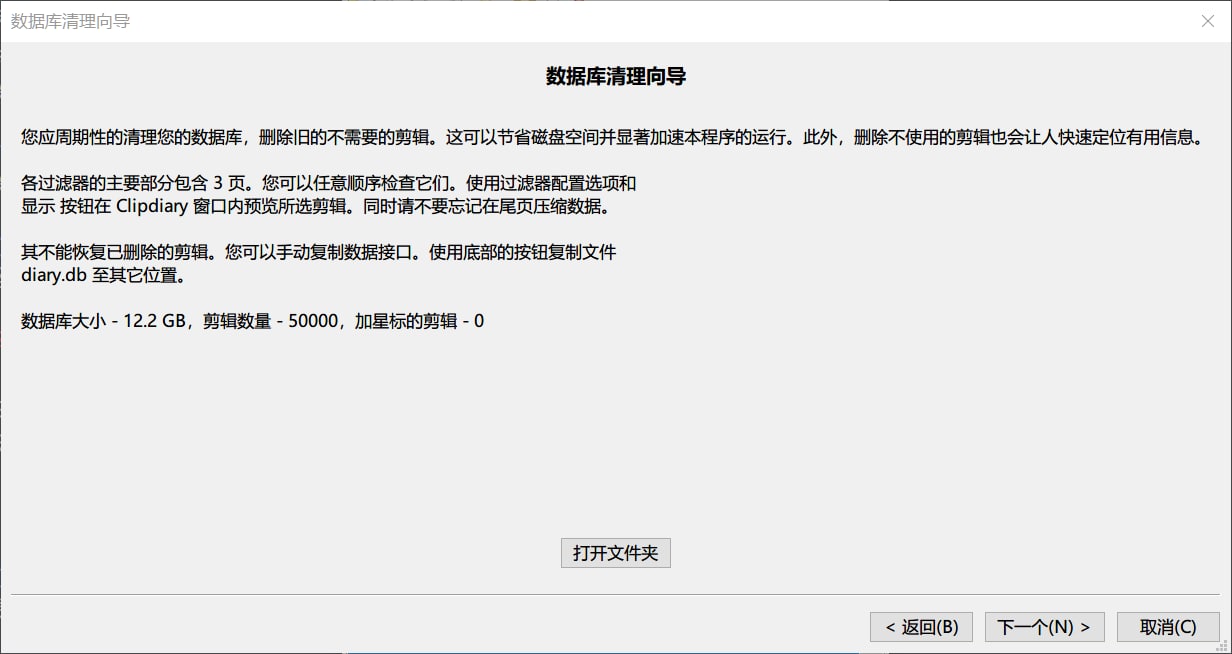Cancel the wizard with 取消(C)
Screen dimensions: 1232x654
(1168, 627)
